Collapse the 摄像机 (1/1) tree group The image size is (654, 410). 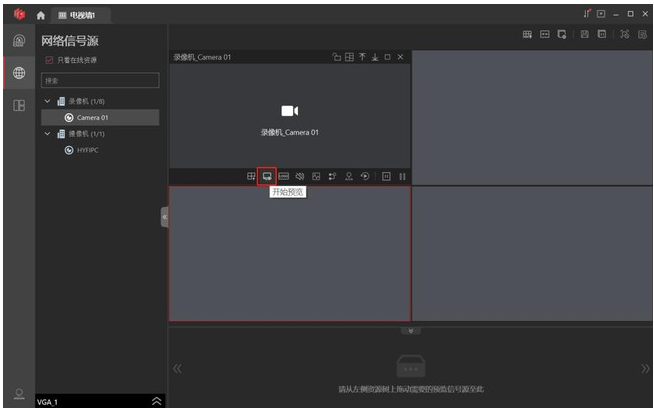click(47, 133)
